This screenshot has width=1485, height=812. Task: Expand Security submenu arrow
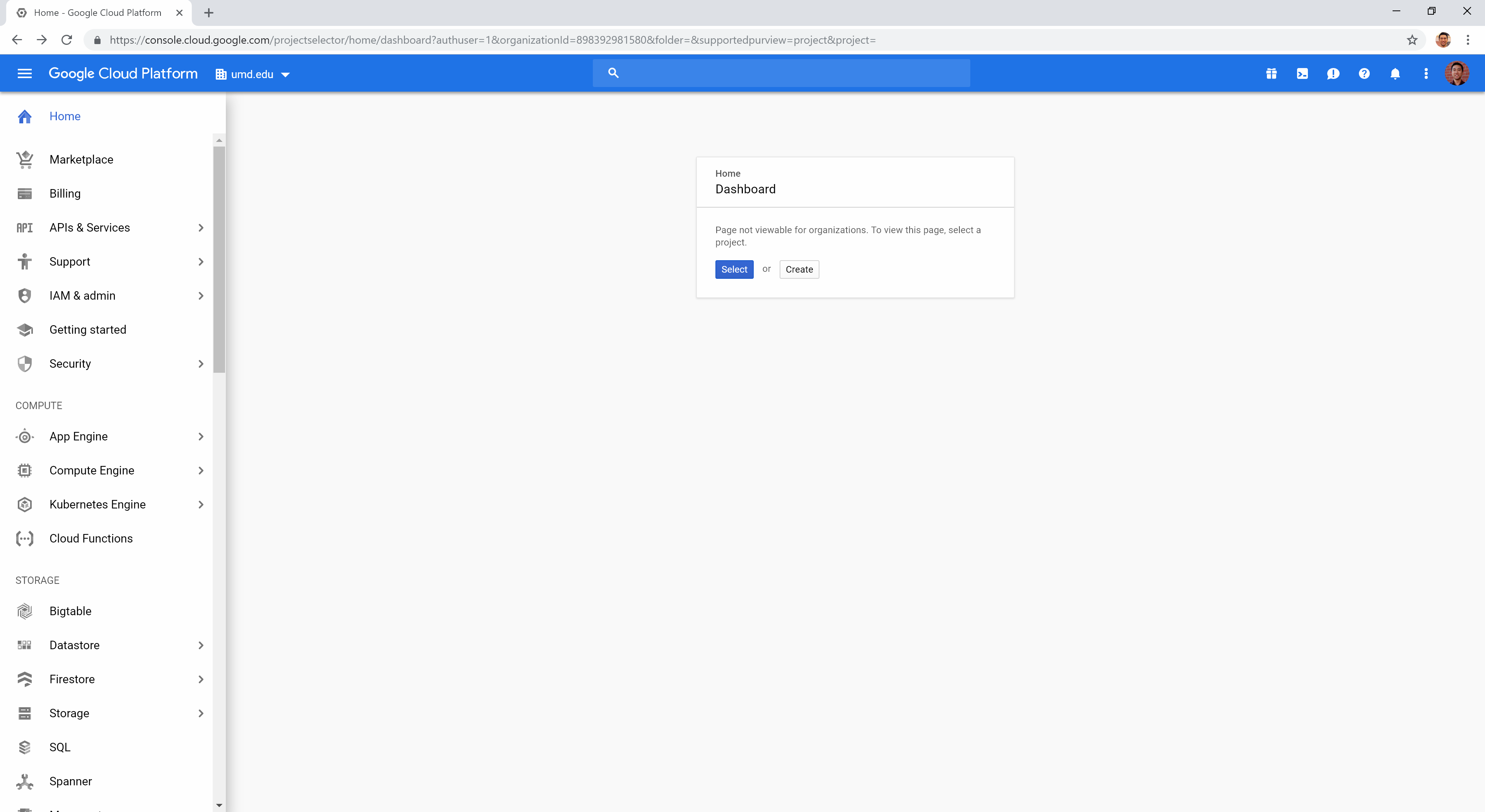click(201, 363)
